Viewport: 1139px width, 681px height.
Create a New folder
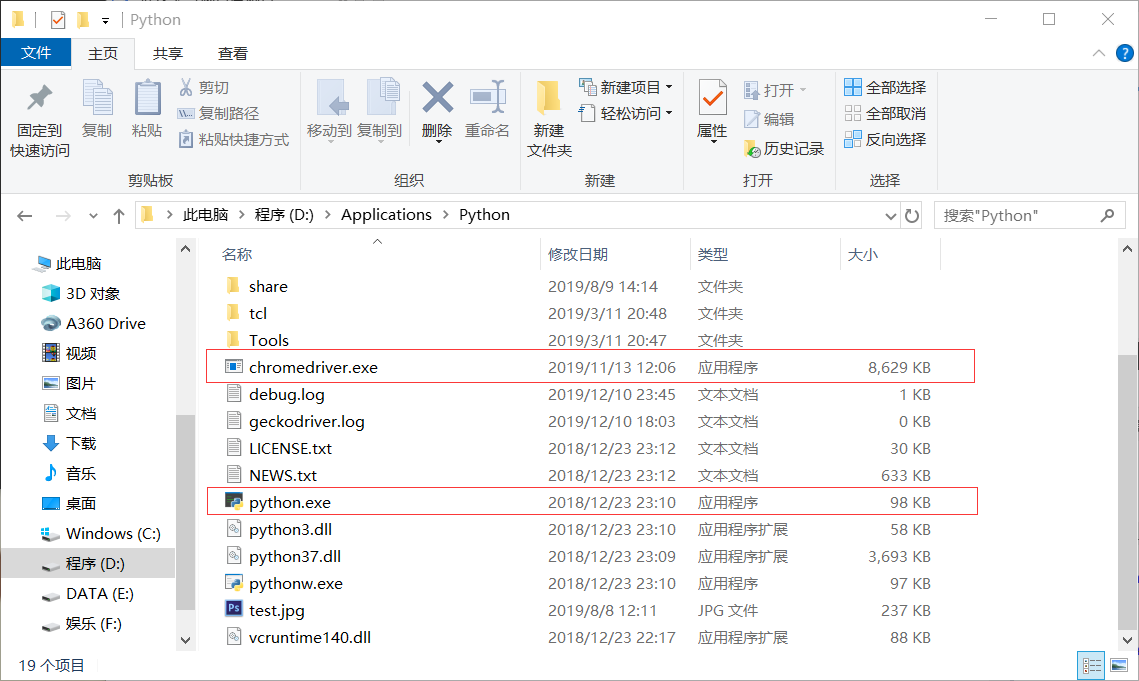click(549, 120)
